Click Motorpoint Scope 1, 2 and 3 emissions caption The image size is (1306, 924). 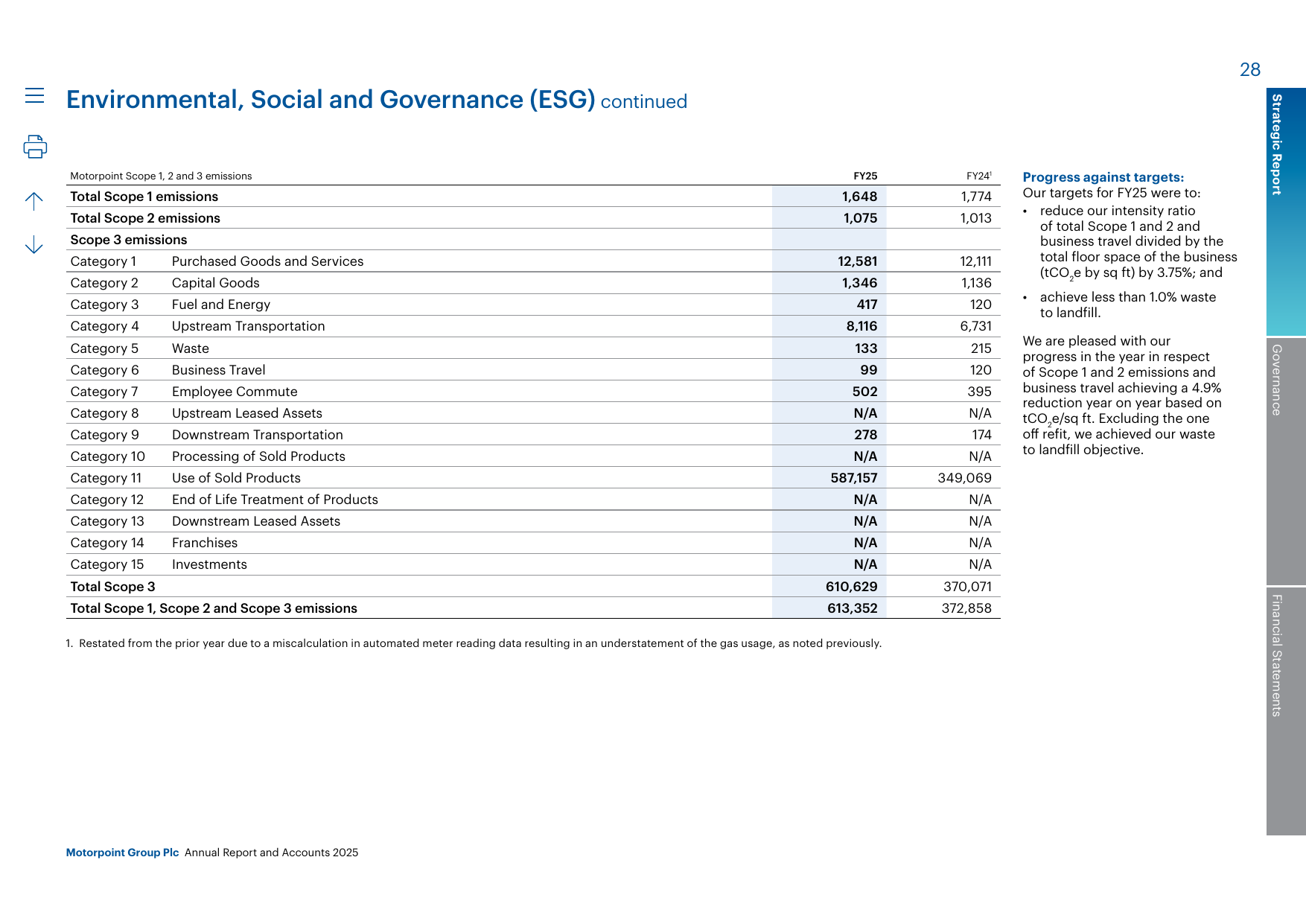161,176
